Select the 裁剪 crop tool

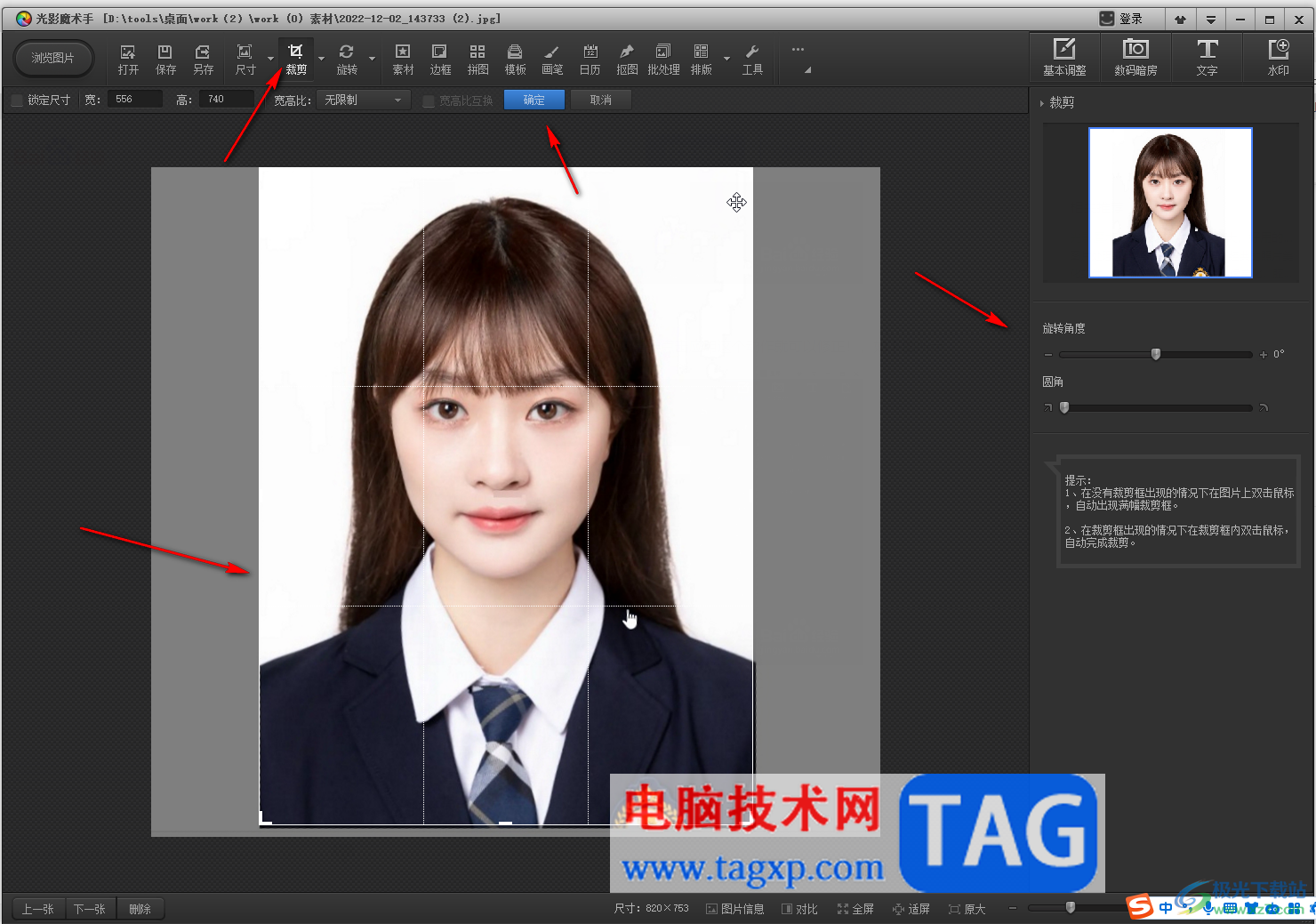(x=296, y=59)
